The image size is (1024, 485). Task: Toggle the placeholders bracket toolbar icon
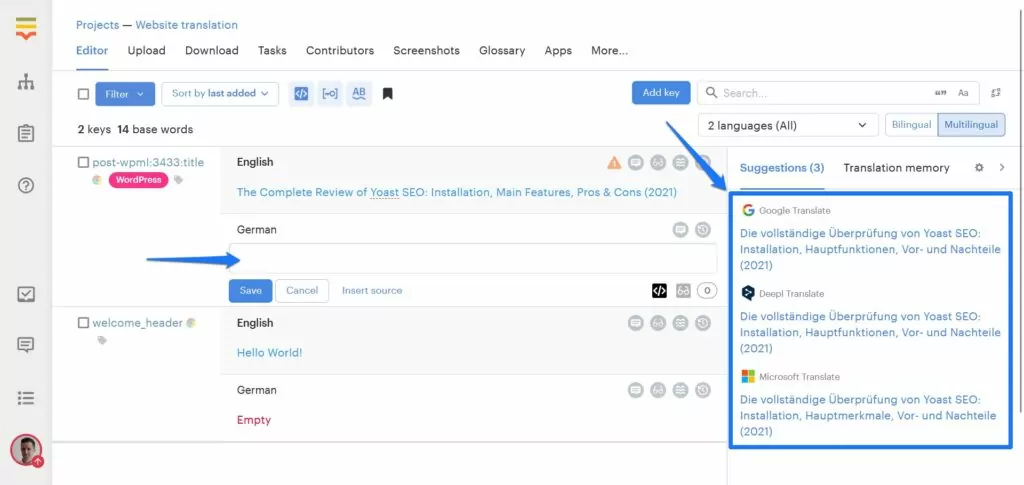pos(330,93)
